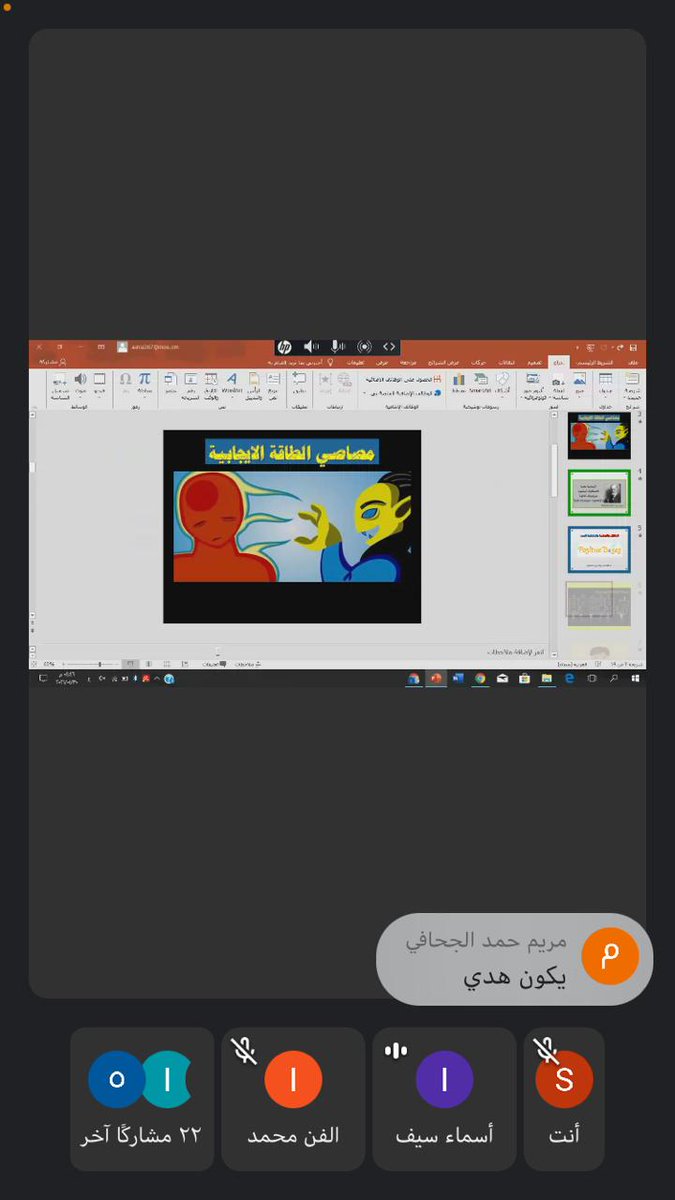Click the Pictures icon in ribbon
The height and width of the screenshot is (1200, 675).
tap(578, 379)
